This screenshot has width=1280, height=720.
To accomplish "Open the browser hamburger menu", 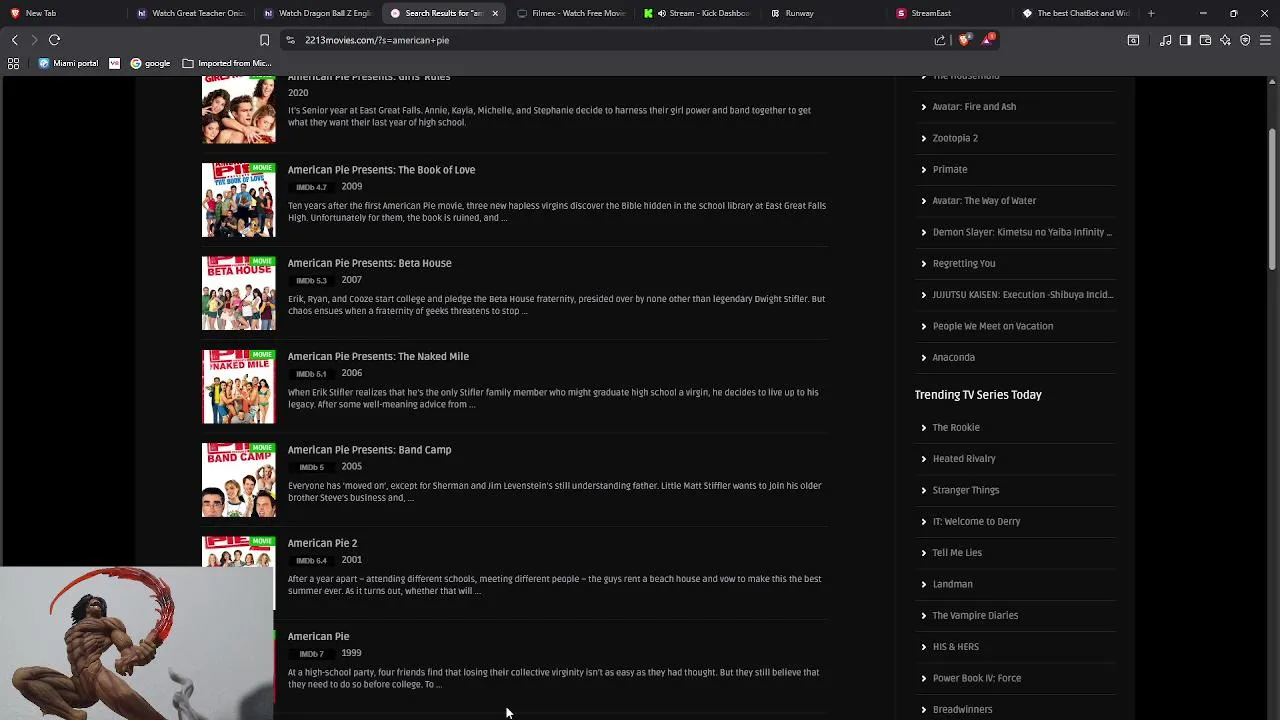I will coord(1265,40).
